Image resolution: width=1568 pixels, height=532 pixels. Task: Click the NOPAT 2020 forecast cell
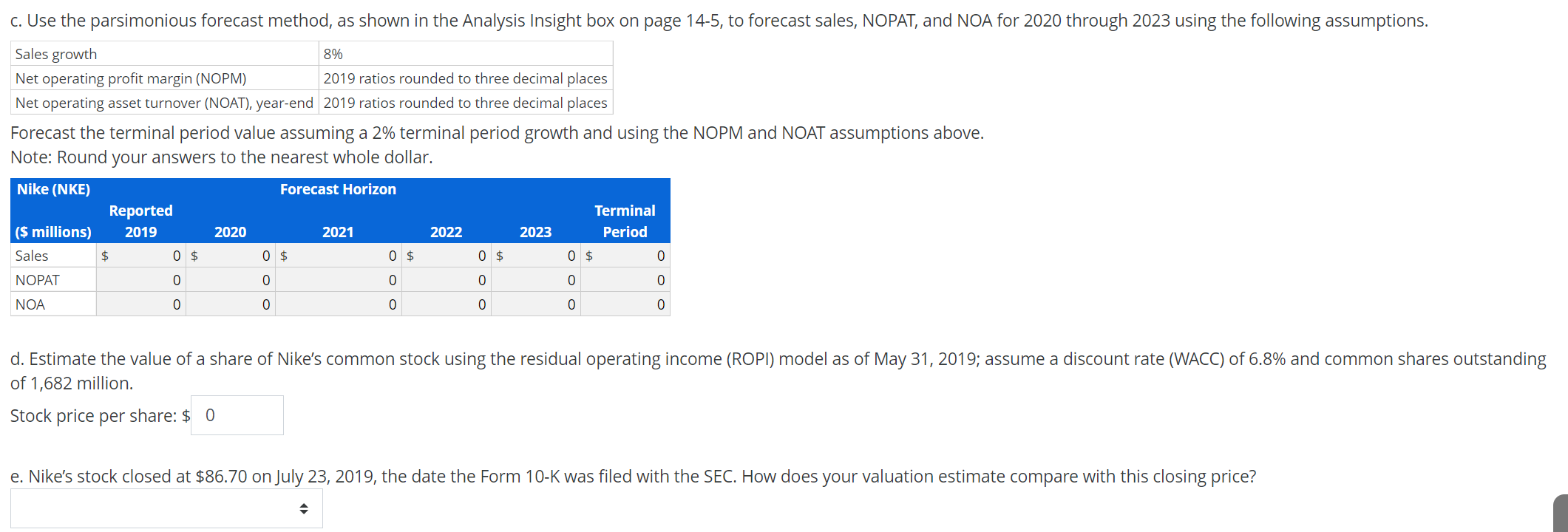231,279
